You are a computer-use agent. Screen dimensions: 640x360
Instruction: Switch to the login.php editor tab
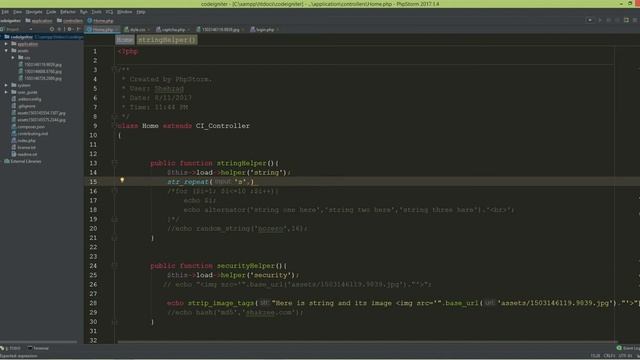pyautogui.click(x=265, y=29)
